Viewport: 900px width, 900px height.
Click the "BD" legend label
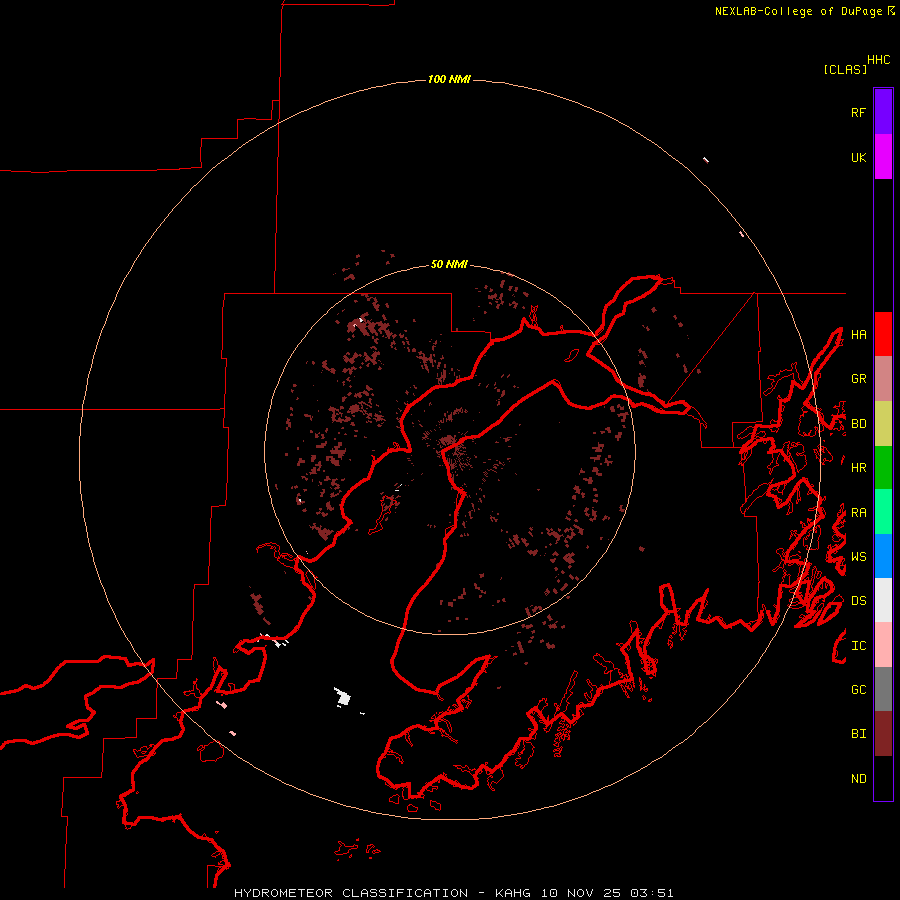858,424
